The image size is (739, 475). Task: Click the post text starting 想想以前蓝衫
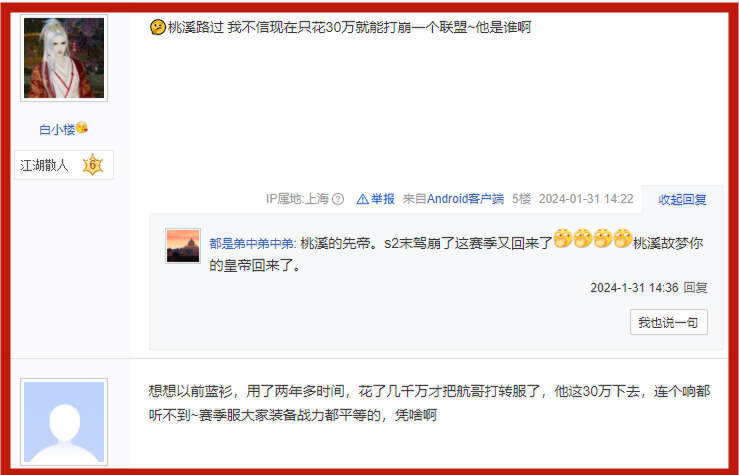(x=429, y=403)
